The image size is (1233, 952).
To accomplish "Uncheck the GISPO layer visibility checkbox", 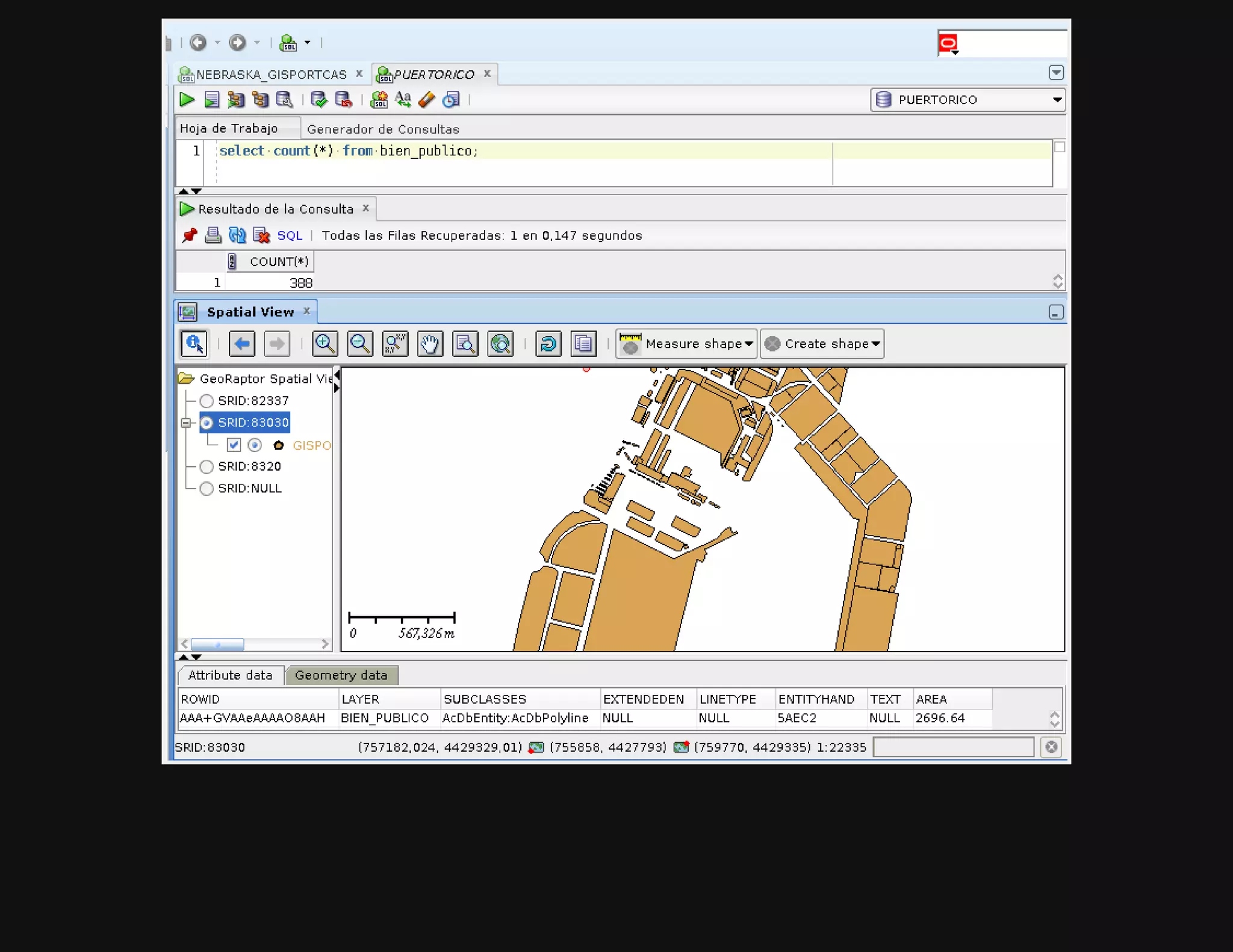I will (x=234, y=445).
